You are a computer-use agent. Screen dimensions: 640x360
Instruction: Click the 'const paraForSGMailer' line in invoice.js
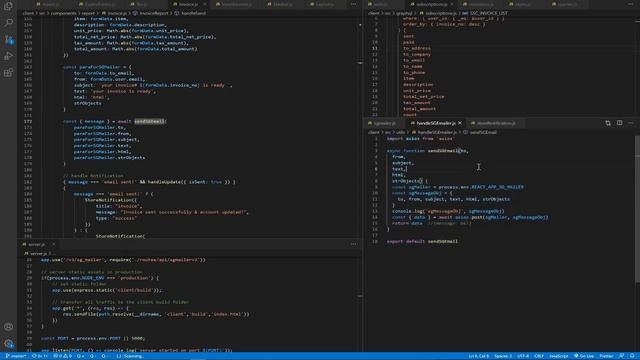click(97, 67)
